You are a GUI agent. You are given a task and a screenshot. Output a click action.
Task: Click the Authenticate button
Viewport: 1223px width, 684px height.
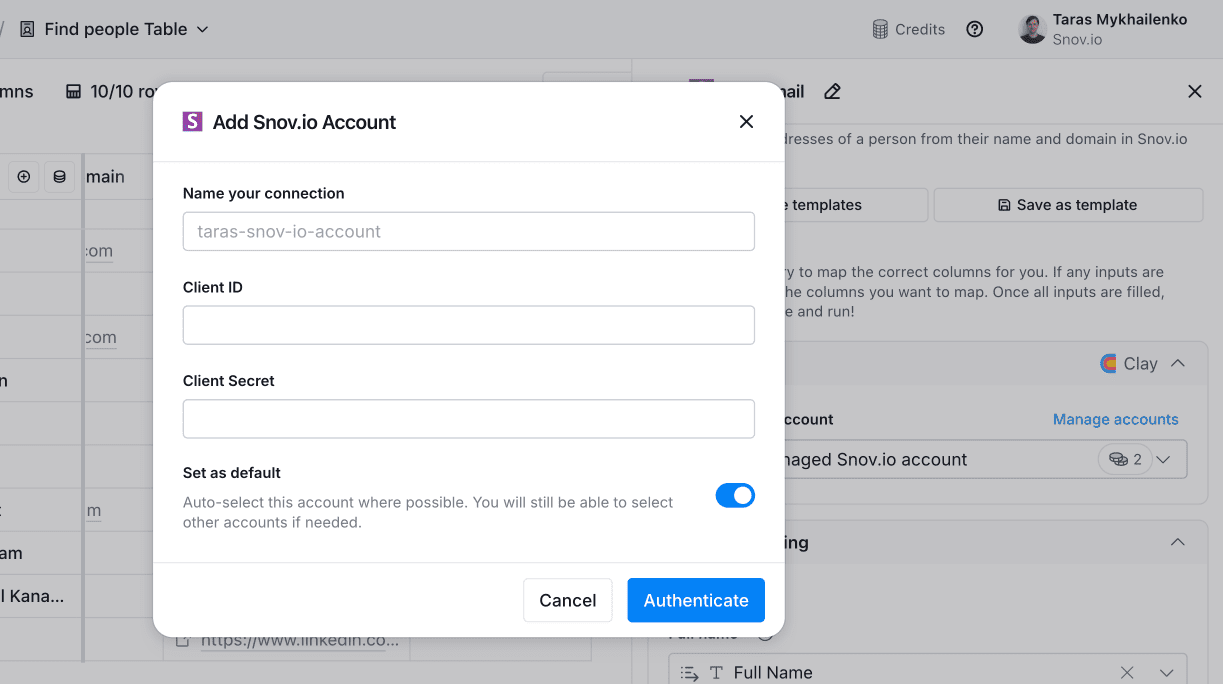pyautogui.click(x=696, y=600)
